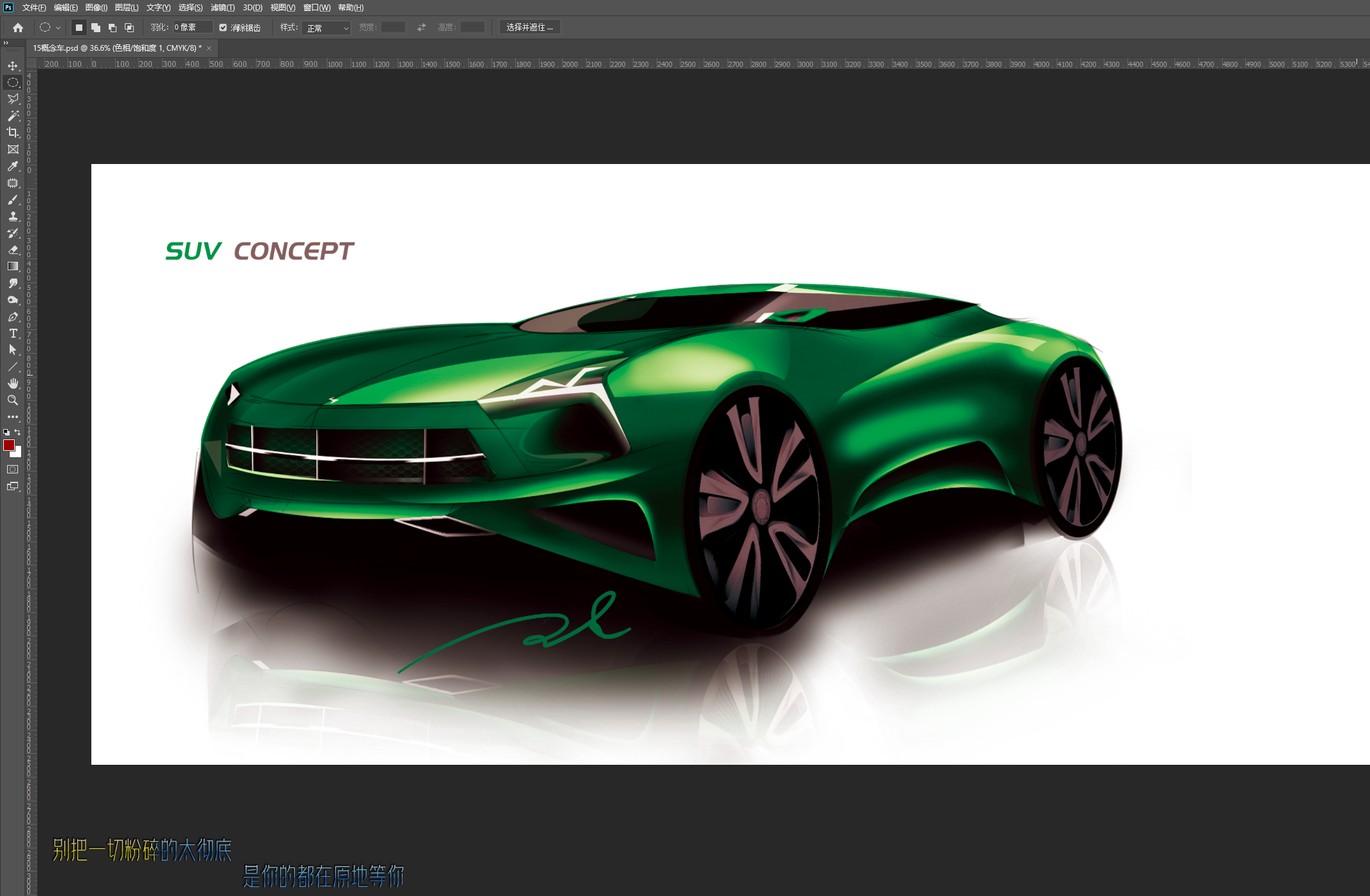Image resolution: width=1370 pixels, height=896 pixels.
Task: Select the Move tool
Action: point(14,65)
